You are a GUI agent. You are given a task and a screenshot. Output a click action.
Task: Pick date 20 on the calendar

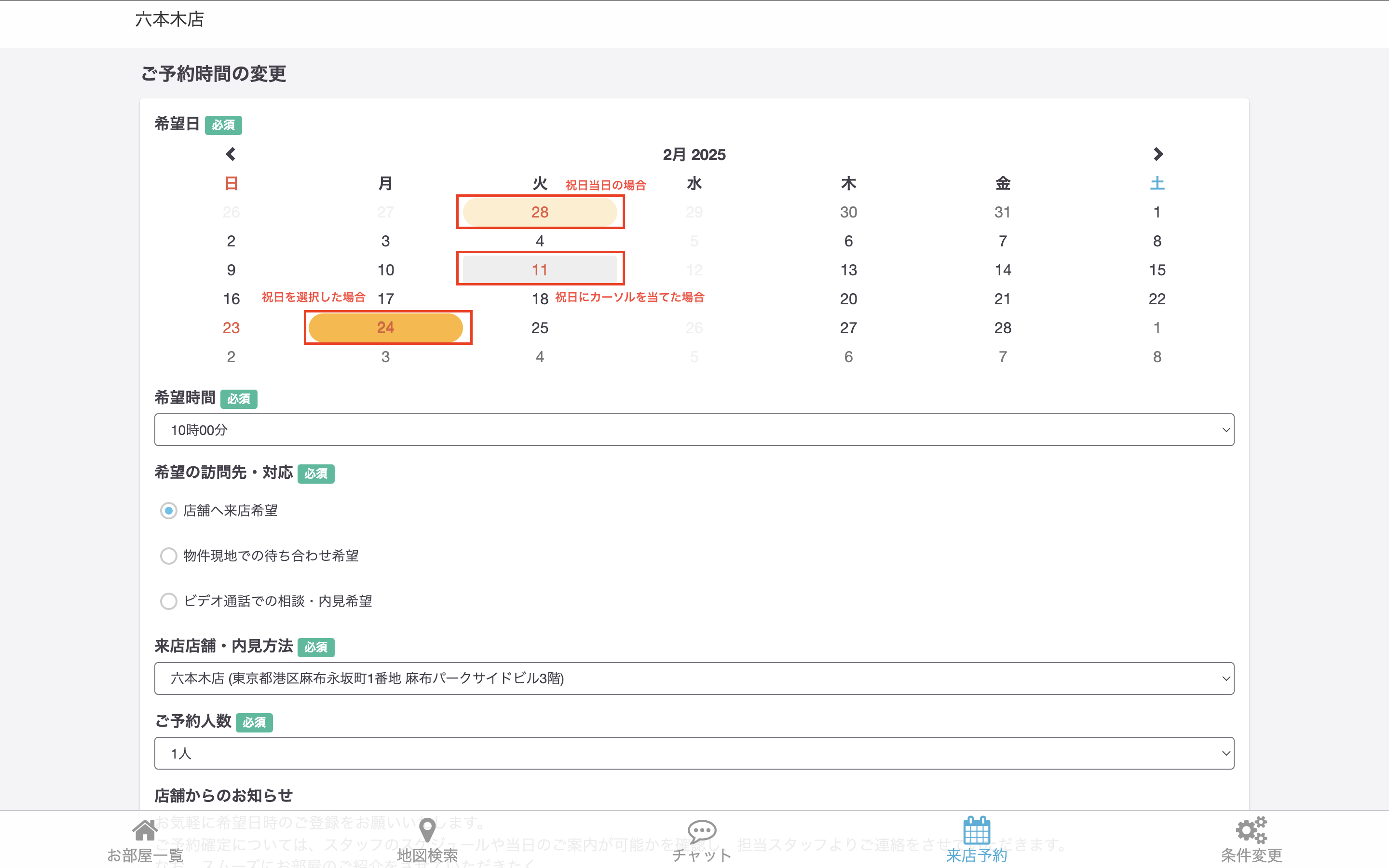click(x=848, y=298)
